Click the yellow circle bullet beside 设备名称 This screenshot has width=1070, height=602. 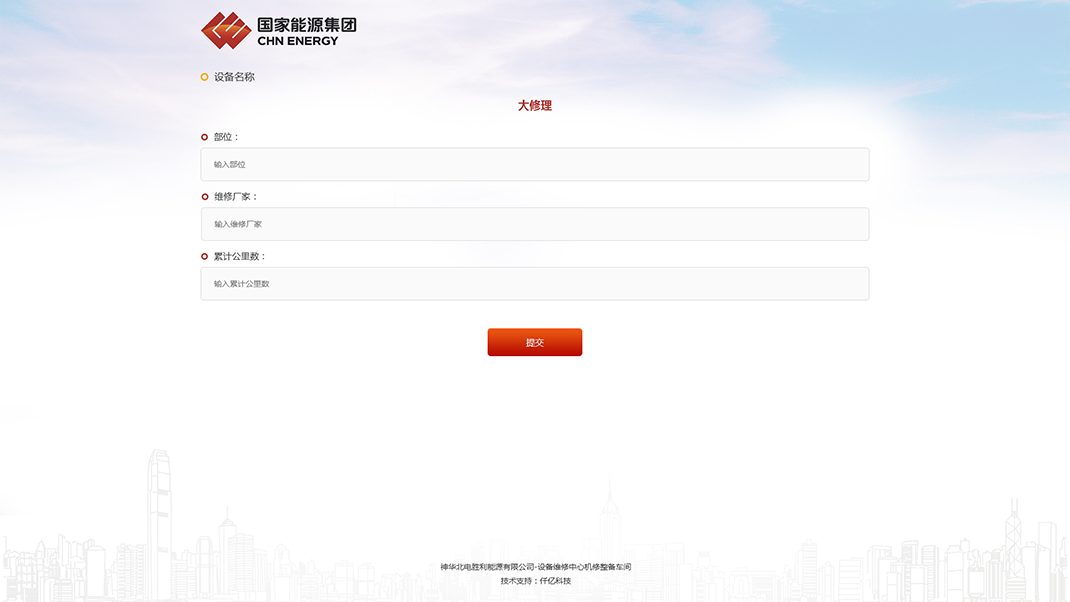point(205,77)
